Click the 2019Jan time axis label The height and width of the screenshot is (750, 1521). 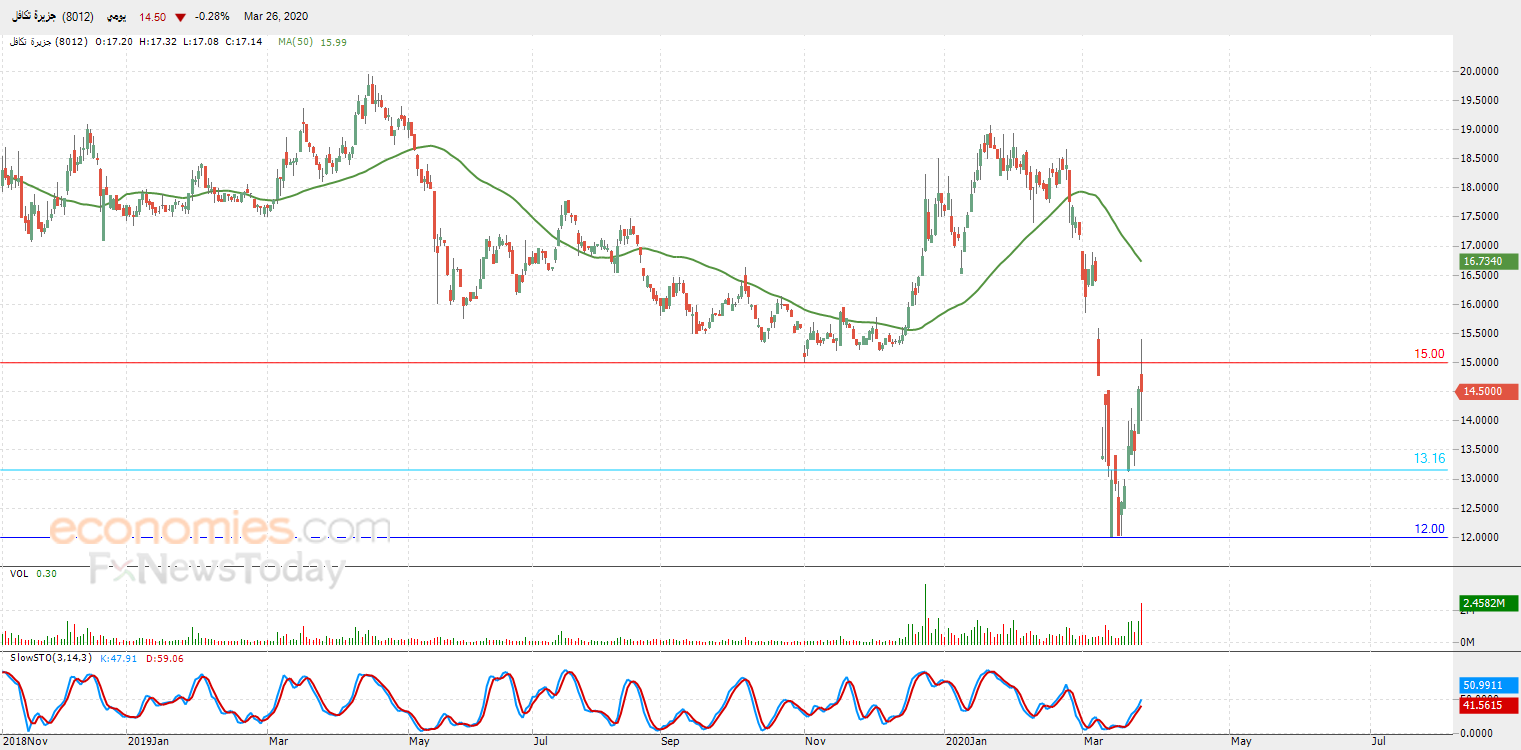[148, 742]
